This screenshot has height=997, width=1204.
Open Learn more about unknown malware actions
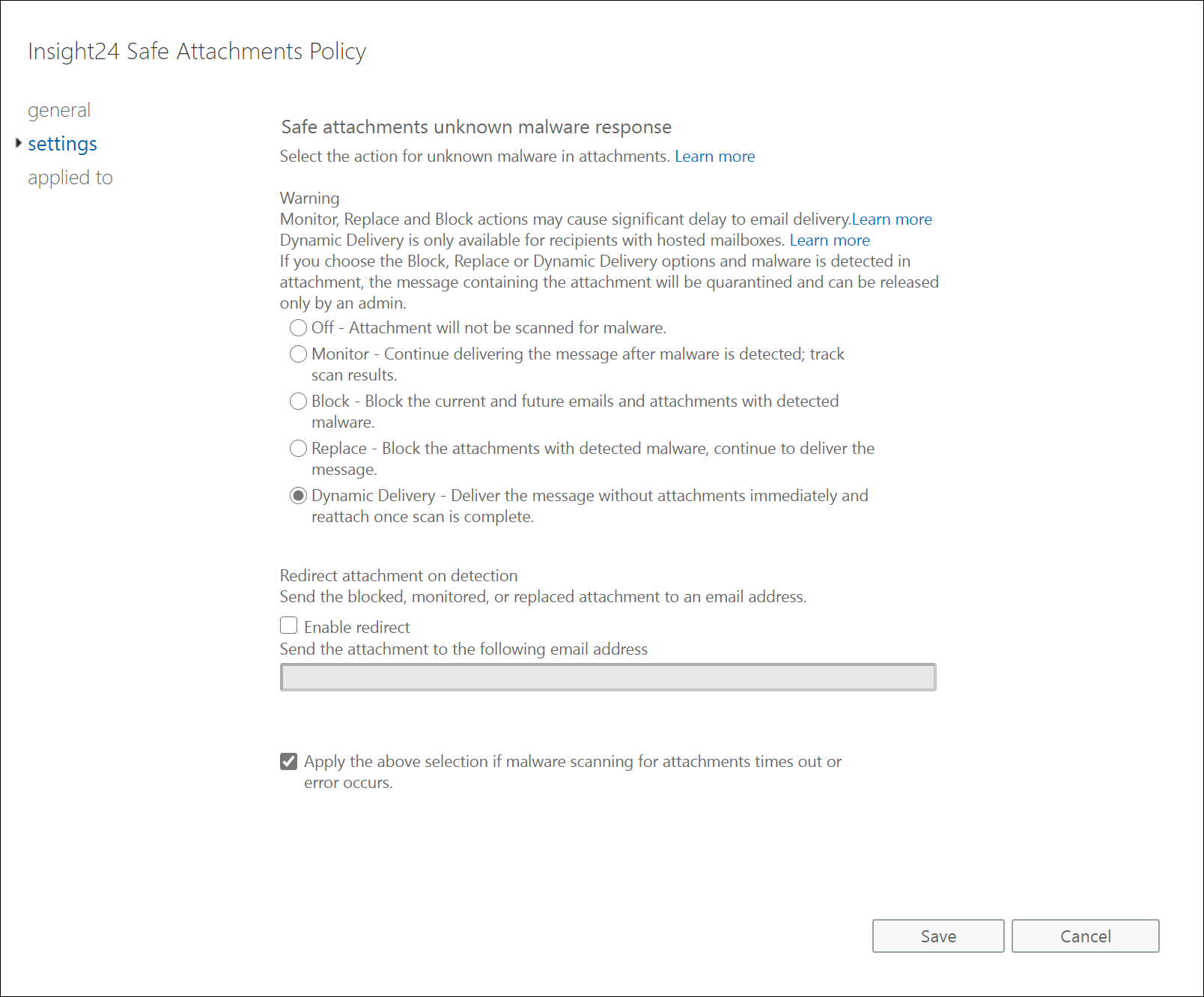point(714,157)
